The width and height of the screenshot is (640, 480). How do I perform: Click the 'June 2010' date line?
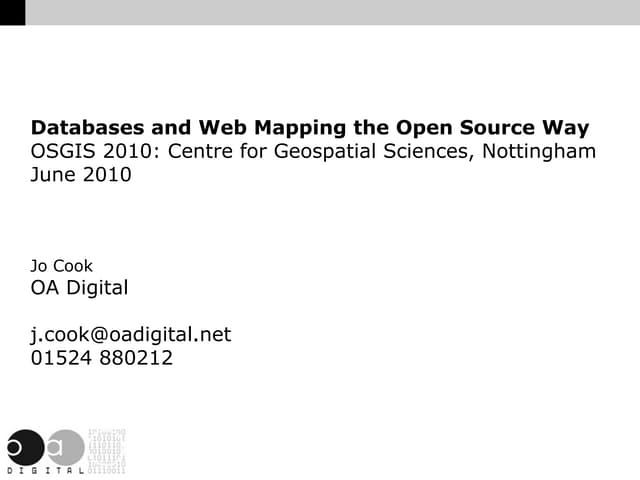81,175
